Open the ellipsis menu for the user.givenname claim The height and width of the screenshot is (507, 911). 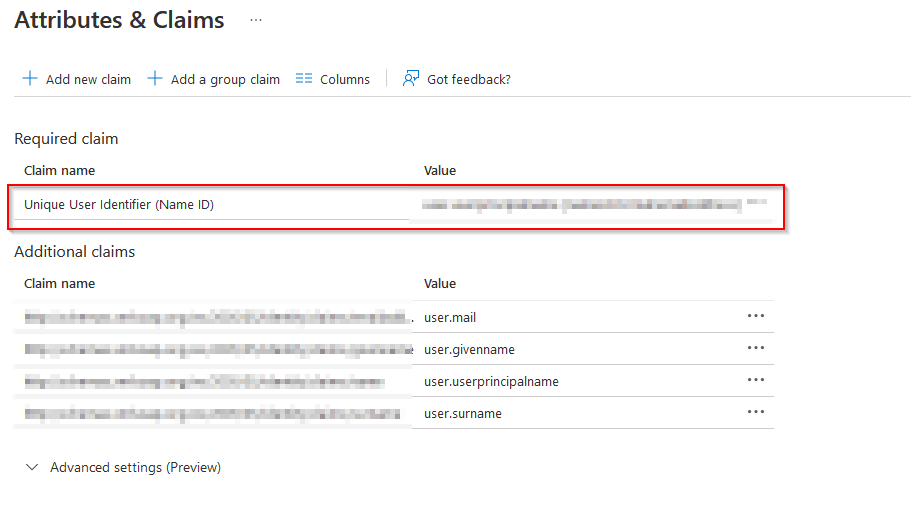tap(755, 349)
